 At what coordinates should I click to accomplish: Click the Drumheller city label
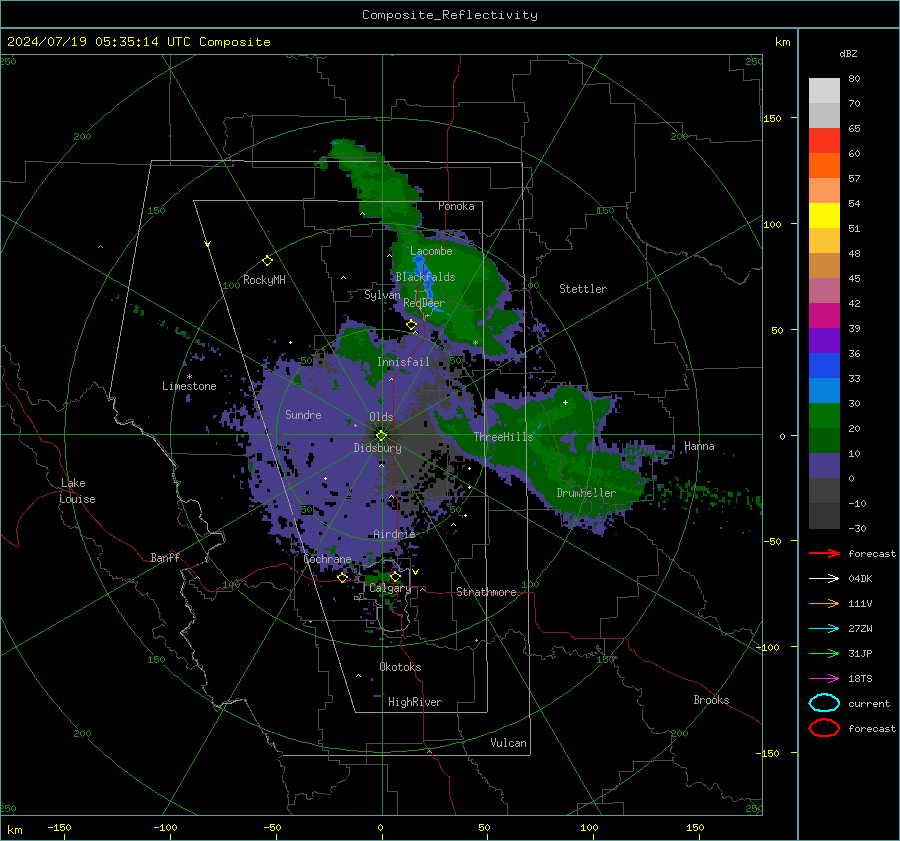586,493
